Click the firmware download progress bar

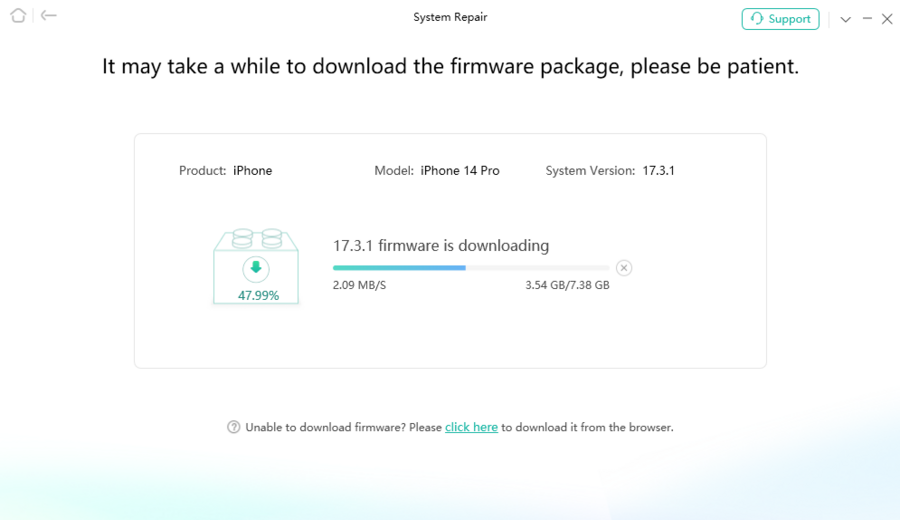(470, 268)
